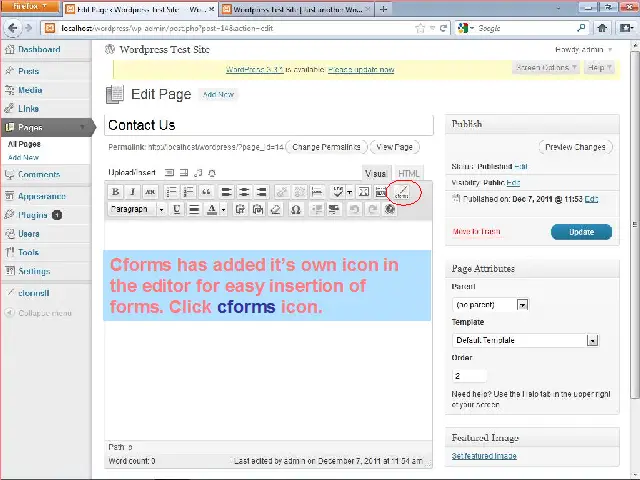Click the indent icon
Viewport: 640px width, 480px height.
(334, 209)
